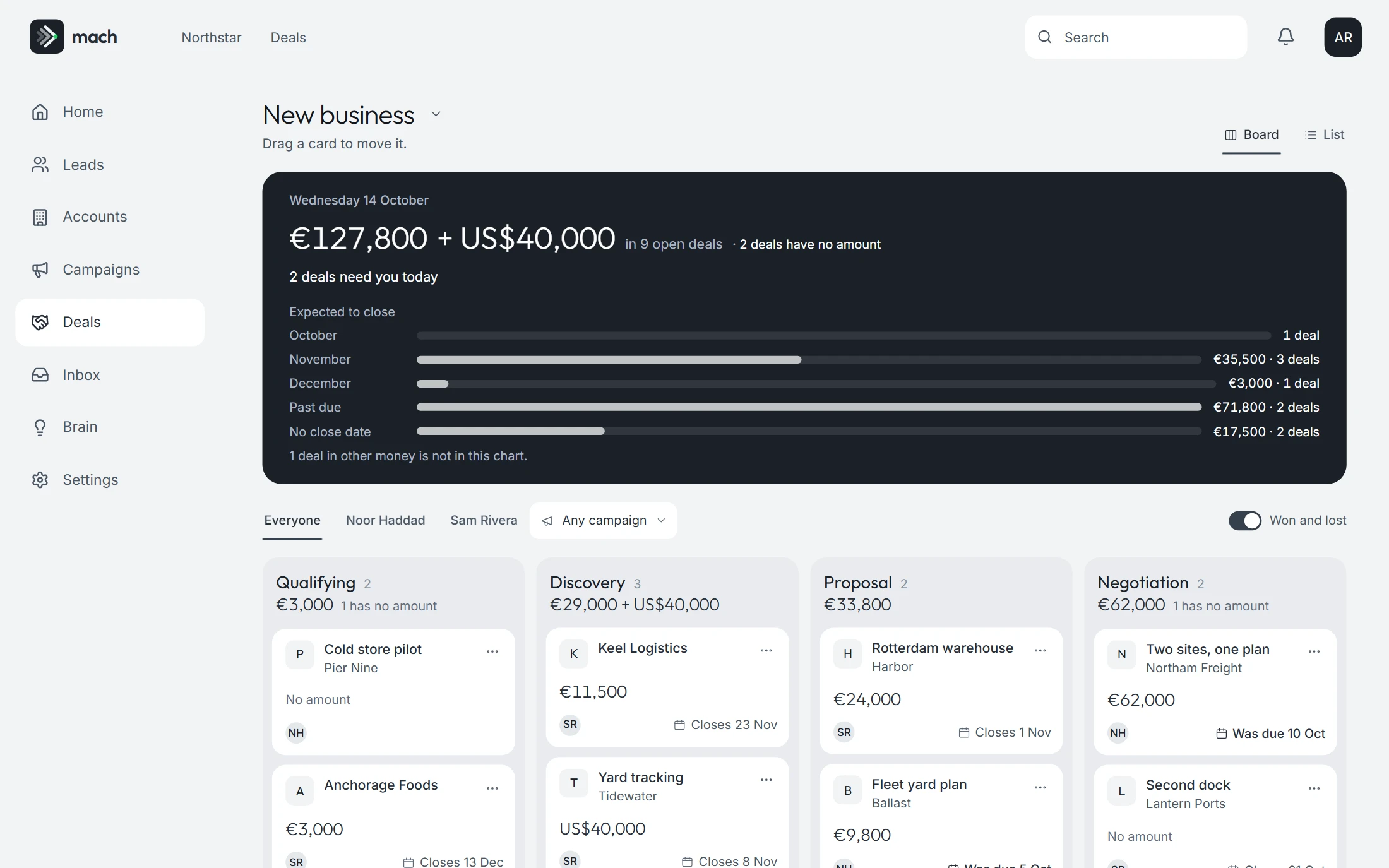Open the Brain lightbulb section
This screenshot has width=1389, height=868.
pyautogui.click(x=110, y=427)
